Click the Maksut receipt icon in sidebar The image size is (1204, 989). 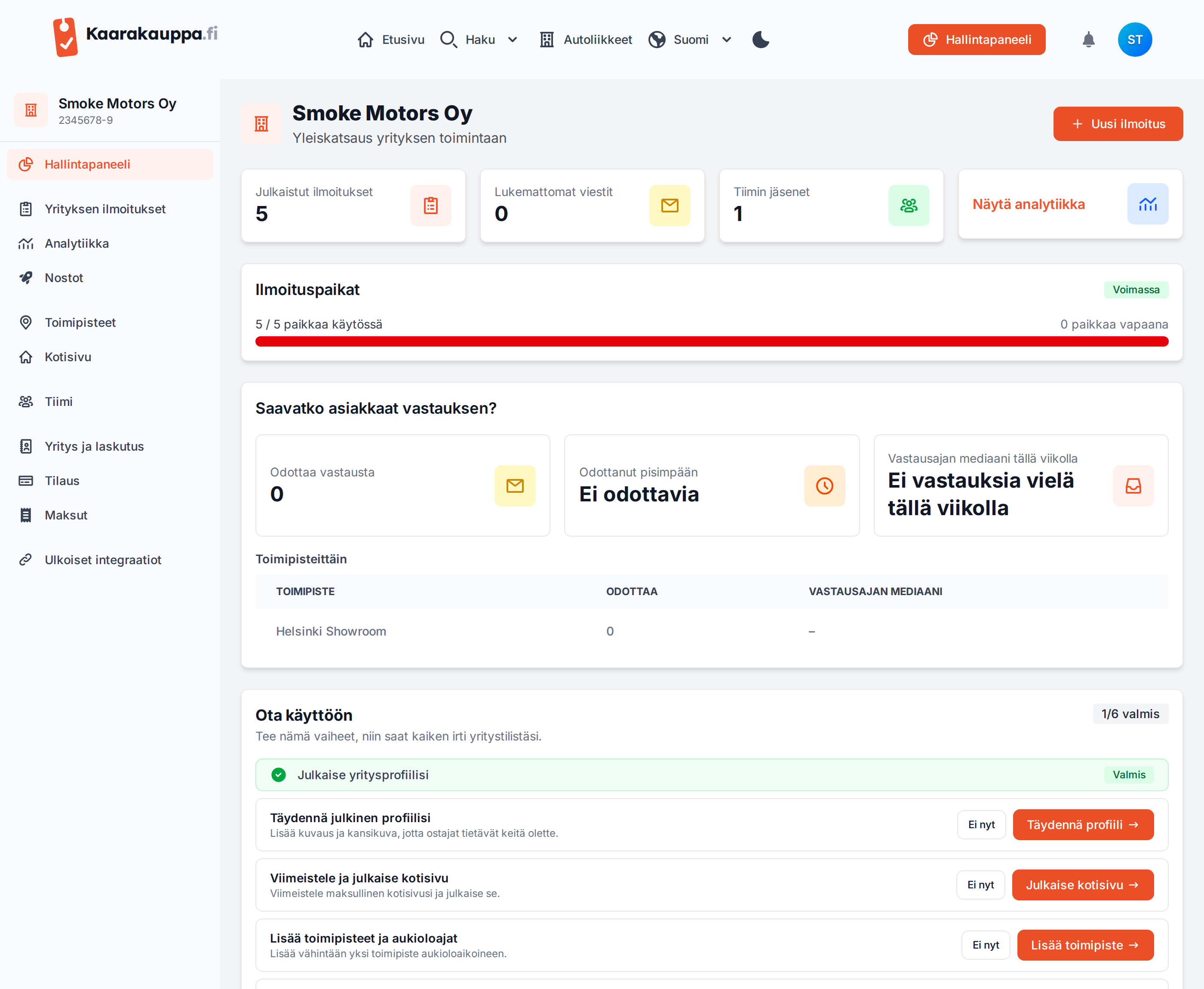26,515
